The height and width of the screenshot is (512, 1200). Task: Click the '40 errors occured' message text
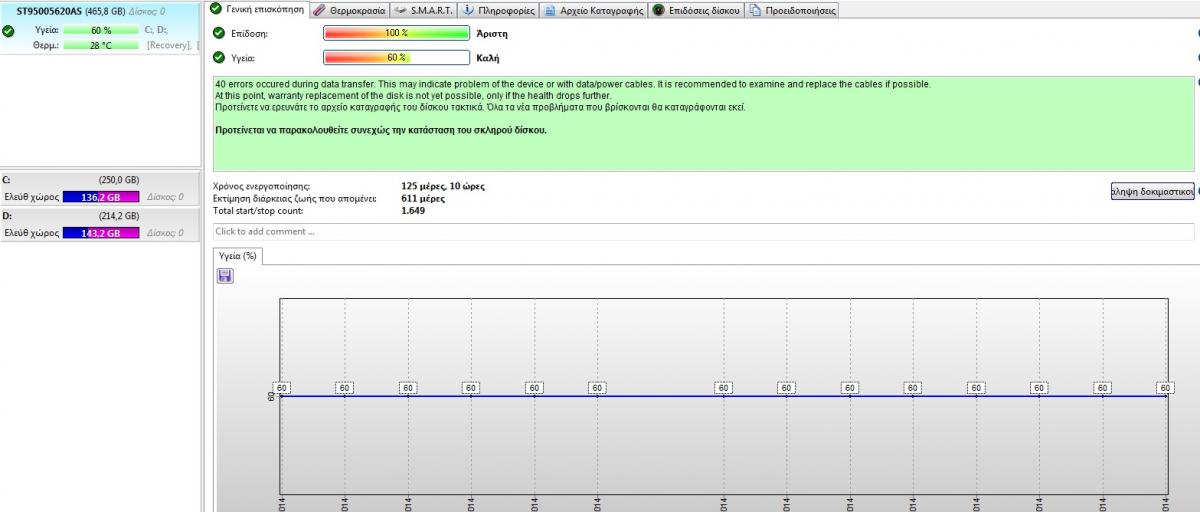573,84
